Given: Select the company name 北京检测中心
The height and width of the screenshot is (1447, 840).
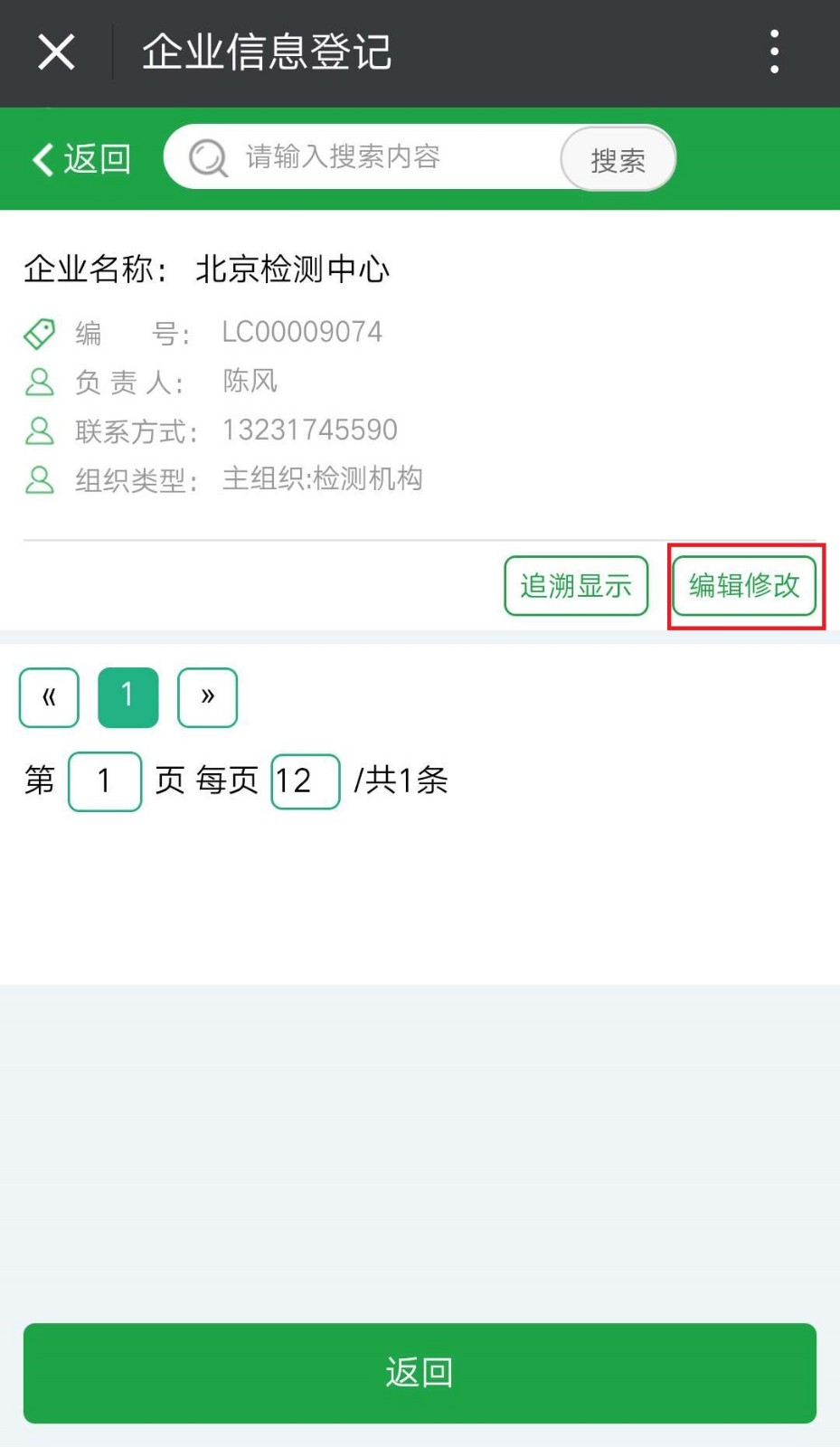Looking at the screenshot, I should pos(293,270).
